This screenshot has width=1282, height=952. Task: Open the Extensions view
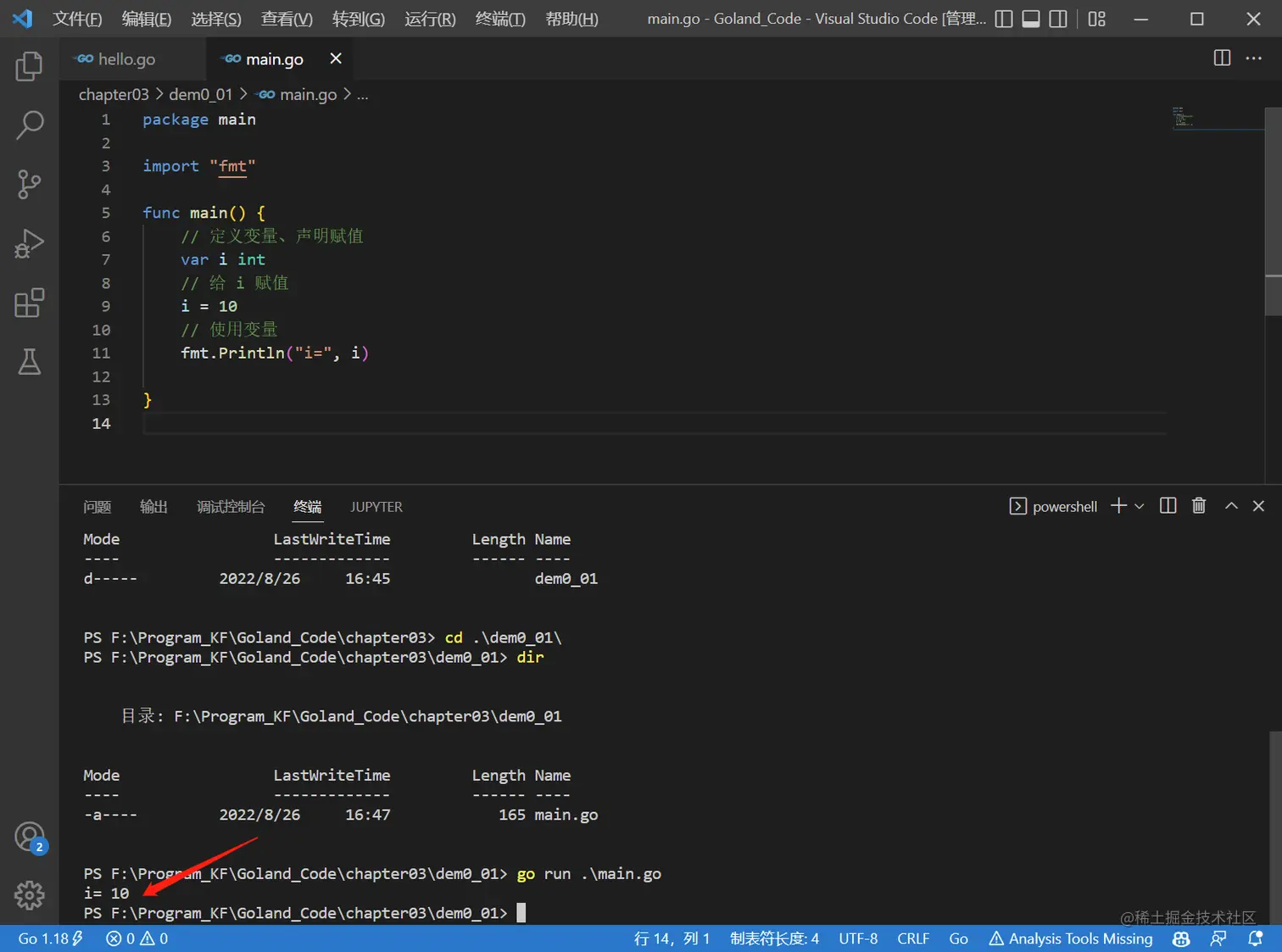(29, 303)
